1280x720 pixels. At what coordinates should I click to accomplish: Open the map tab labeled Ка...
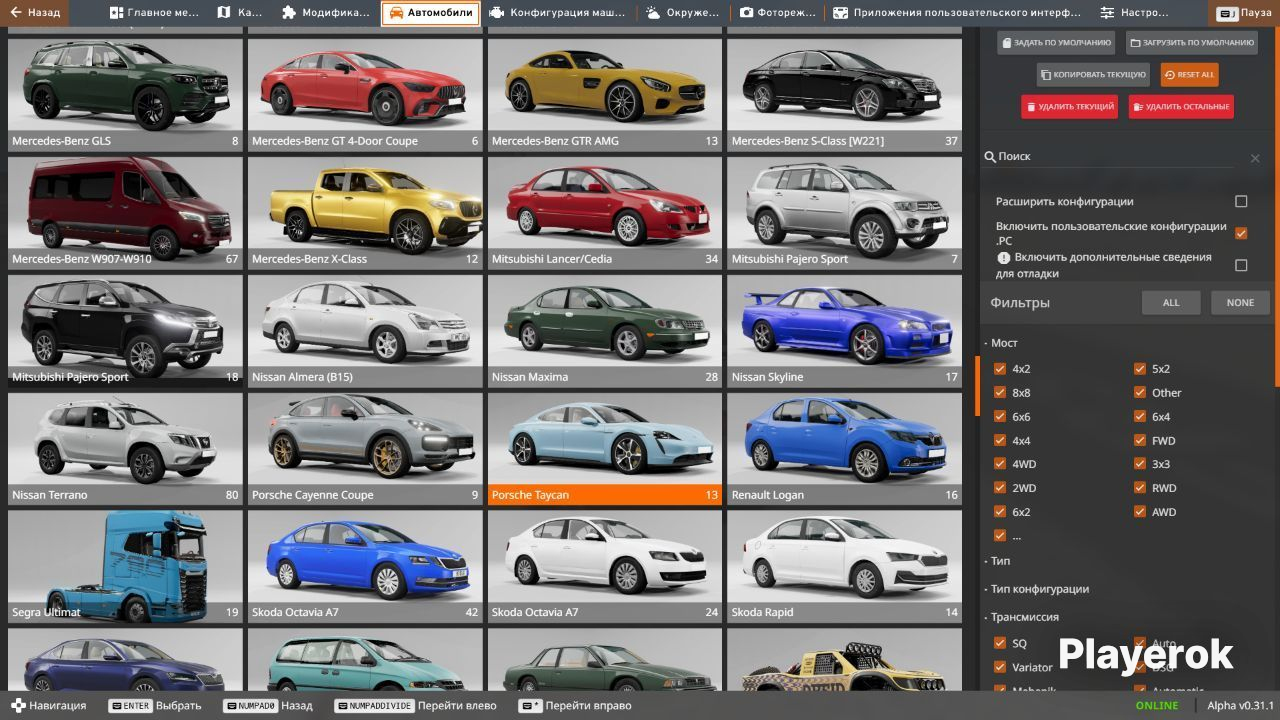tap(239, 13)
